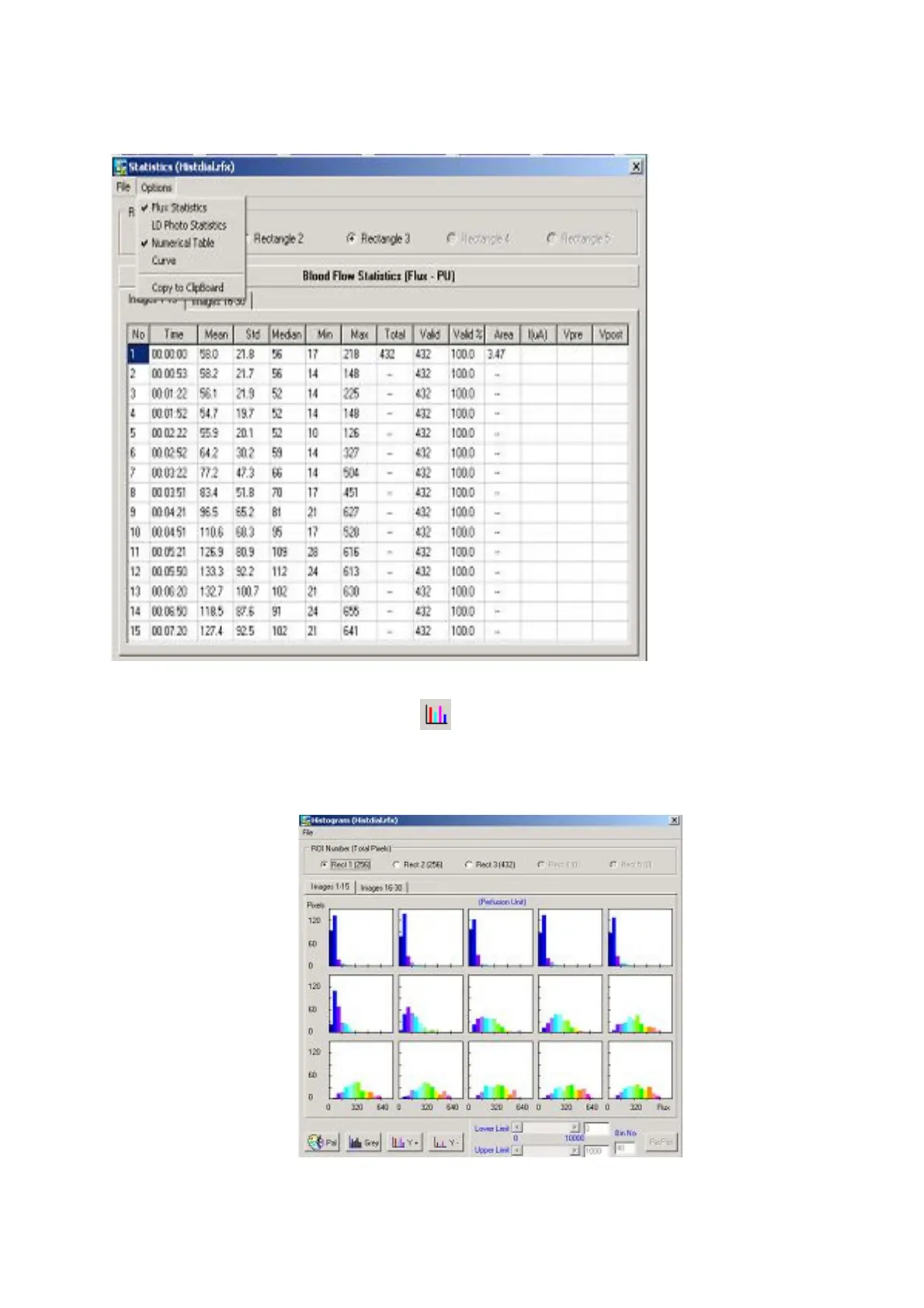Click the Time column header
This screenshot has height=1308, width=924.
click(x=174, y=335)
